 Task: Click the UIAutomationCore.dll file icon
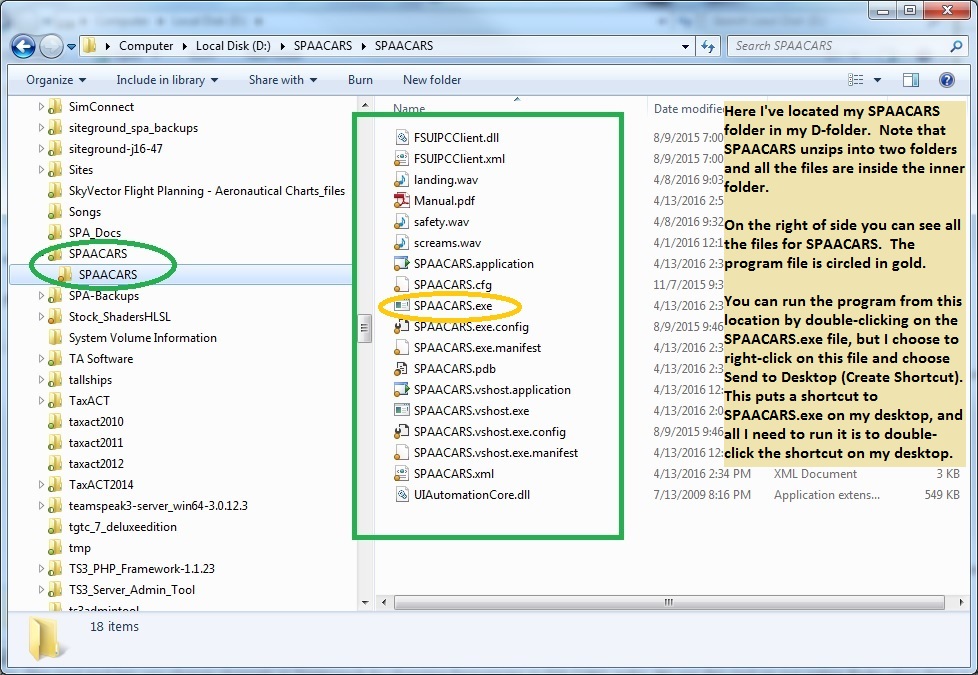coord(402,495)
